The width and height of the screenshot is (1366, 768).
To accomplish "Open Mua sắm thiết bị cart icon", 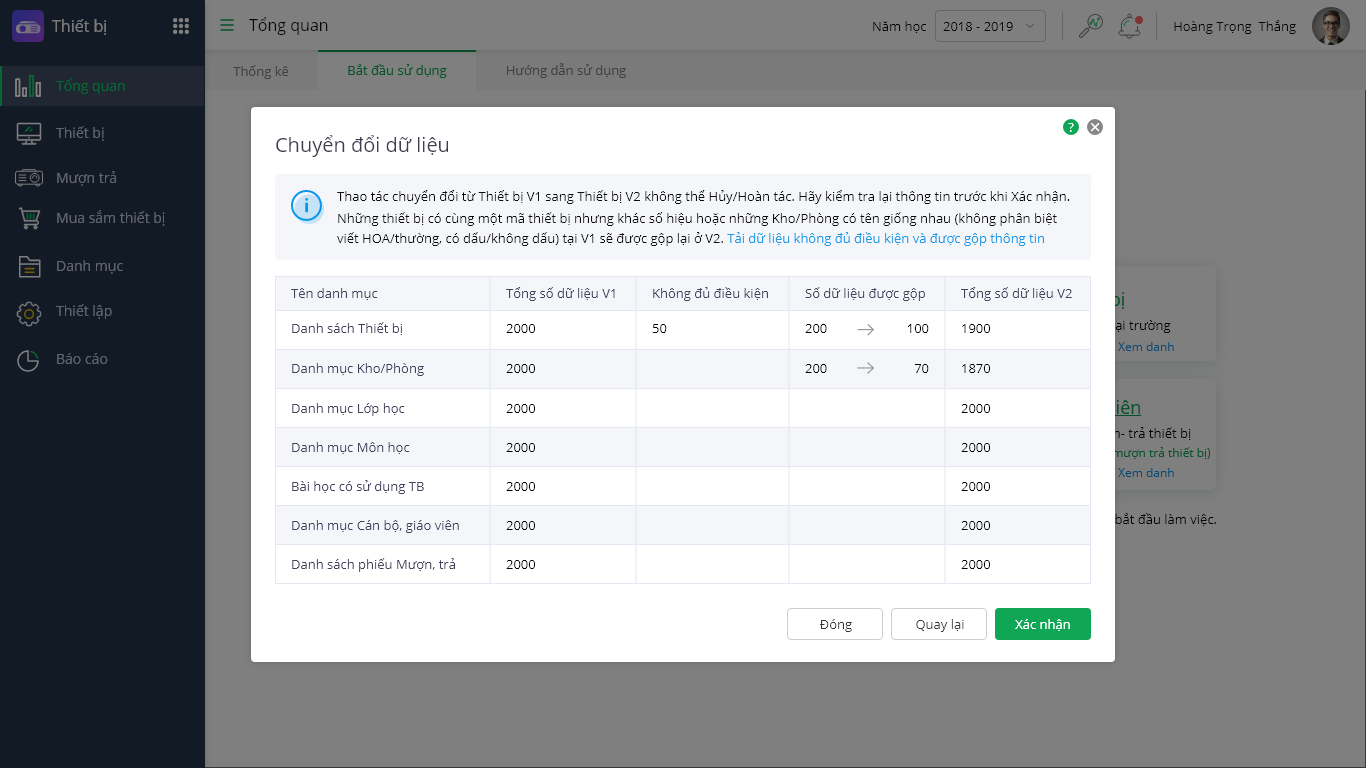I will [x=29, y=218].
